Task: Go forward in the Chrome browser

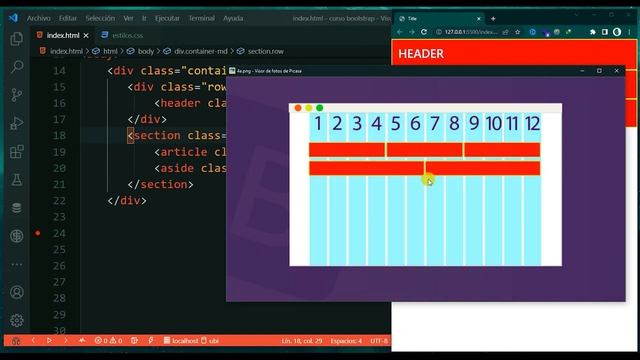Action: (x=412, y=32)
